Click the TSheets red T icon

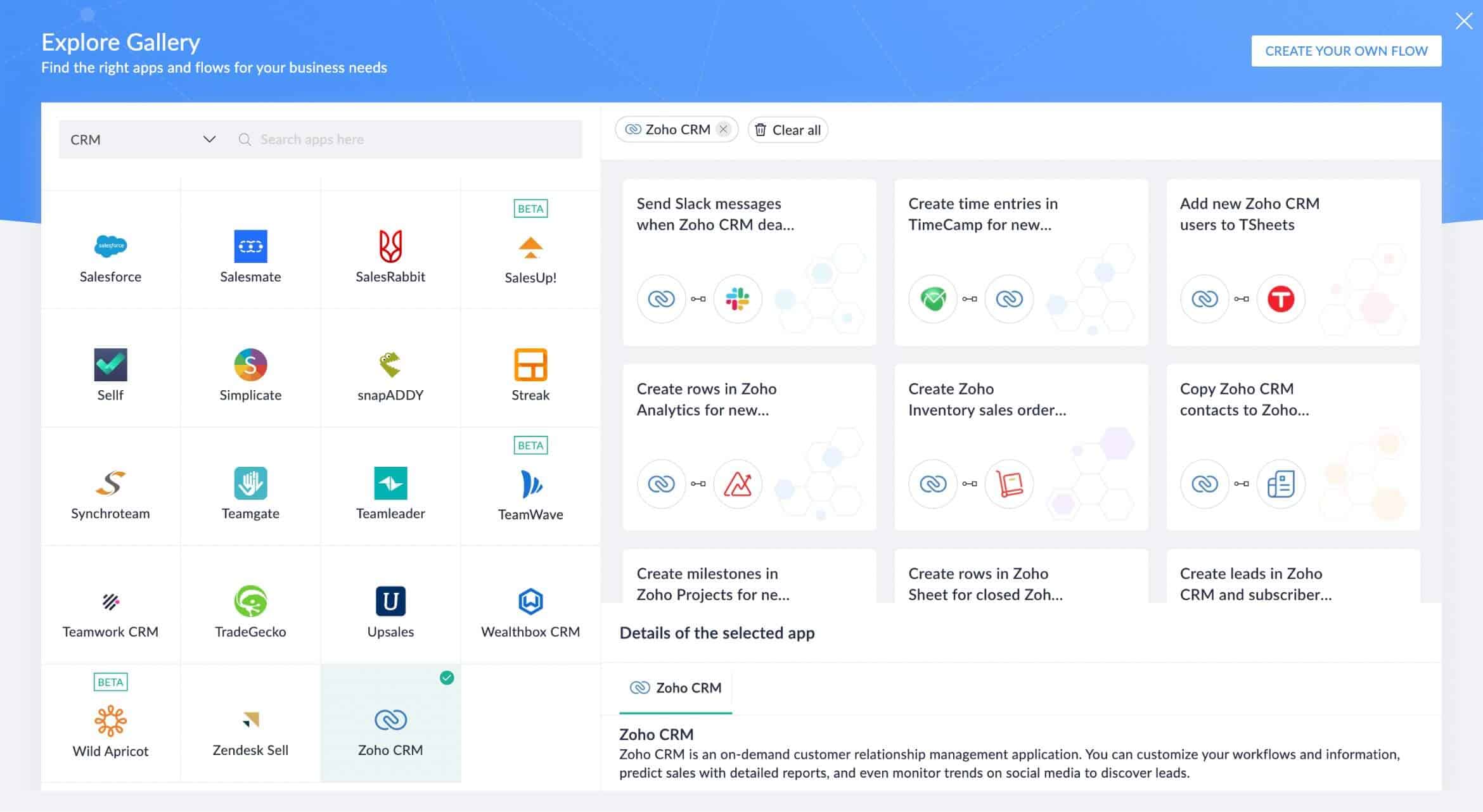tap(1280, 298)
